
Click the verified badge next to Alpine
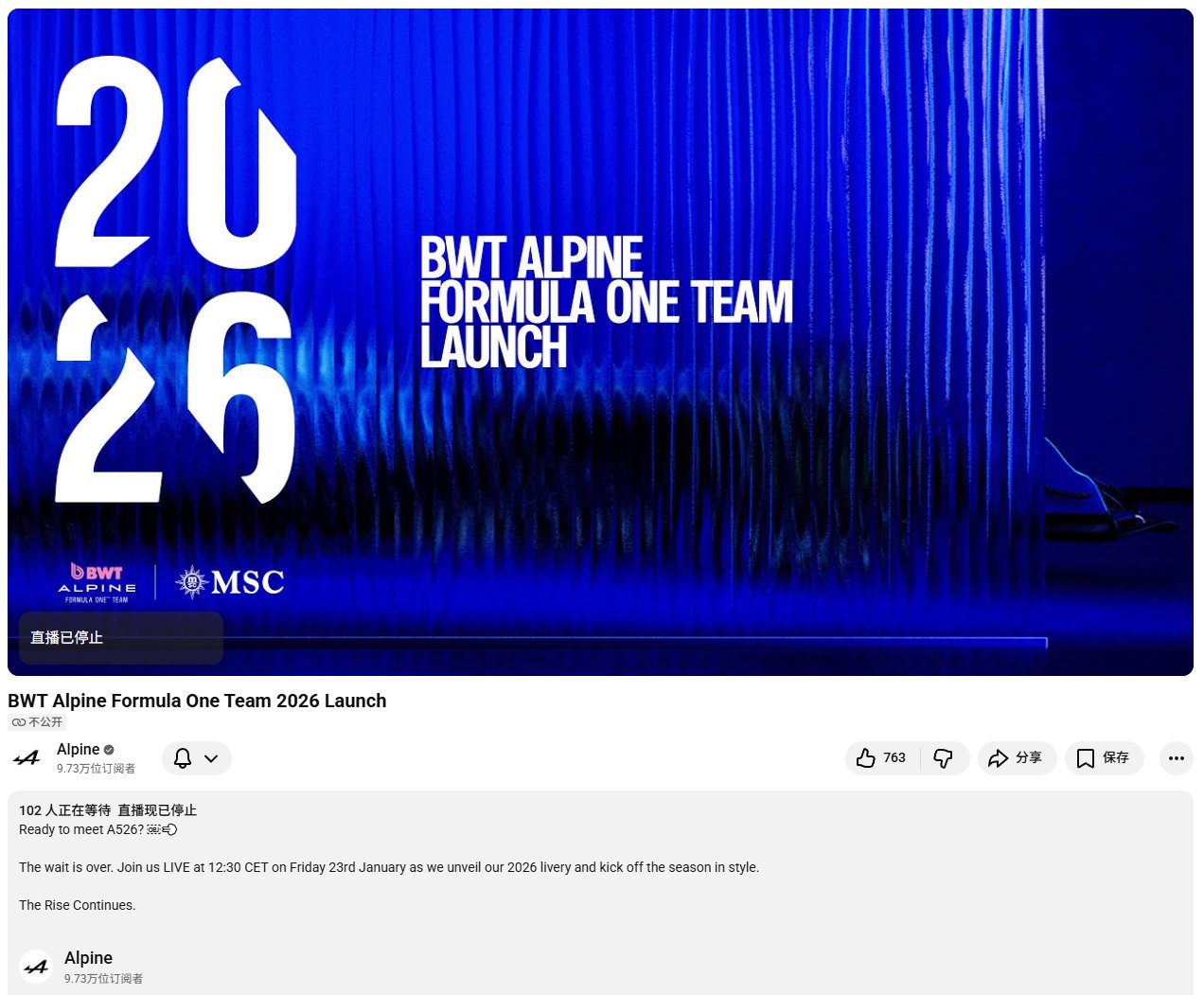(x=109, y=750)
